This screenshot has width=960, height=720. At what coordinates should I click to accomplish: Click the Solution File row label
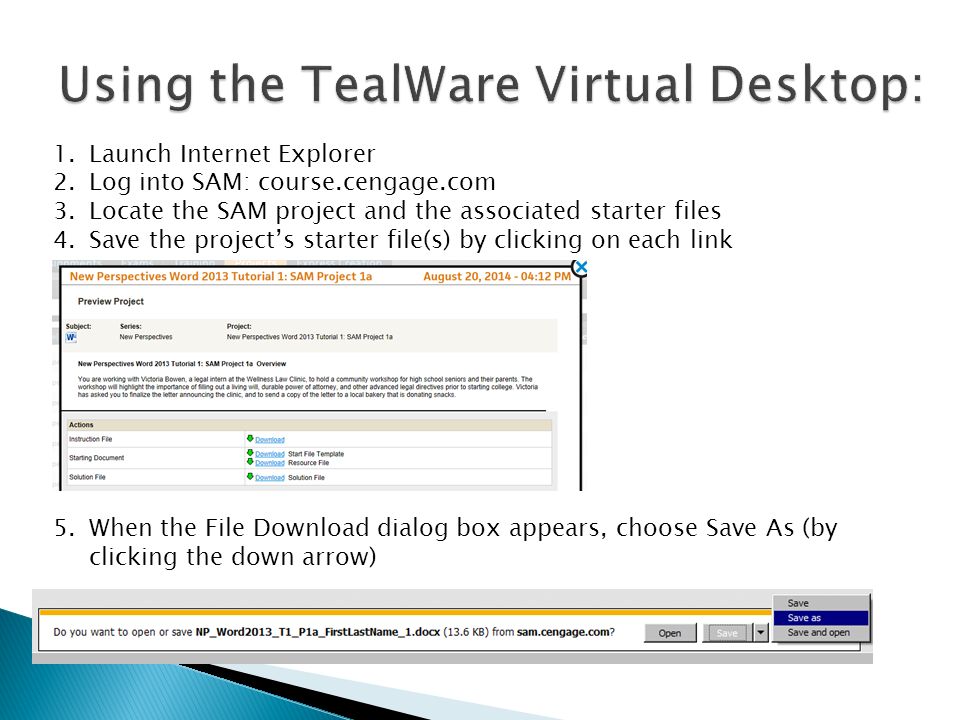[88, 477]
